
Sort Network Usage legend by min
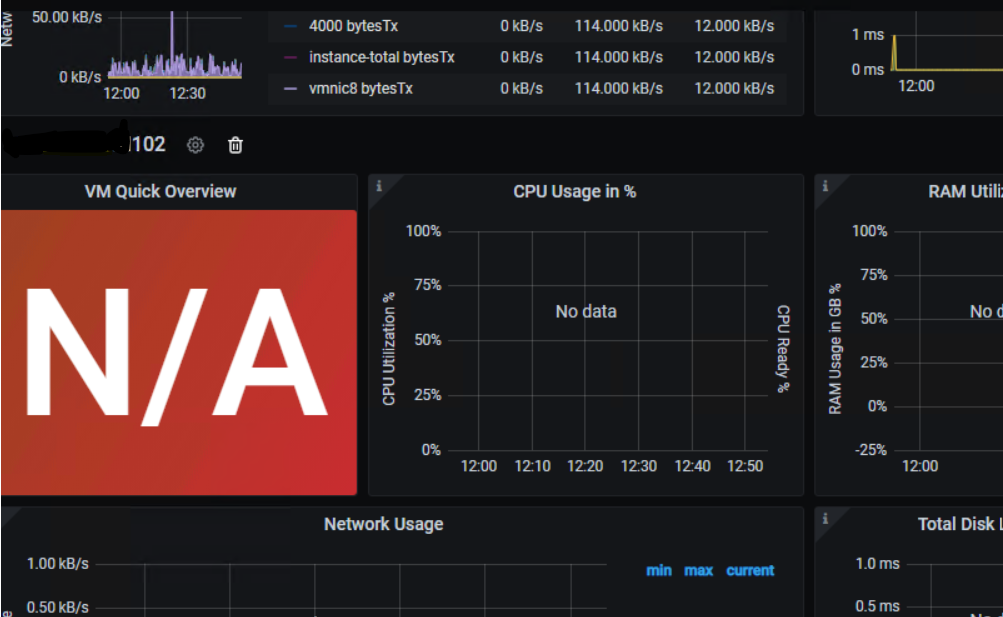pyautogui.click(x=659, y=570)
